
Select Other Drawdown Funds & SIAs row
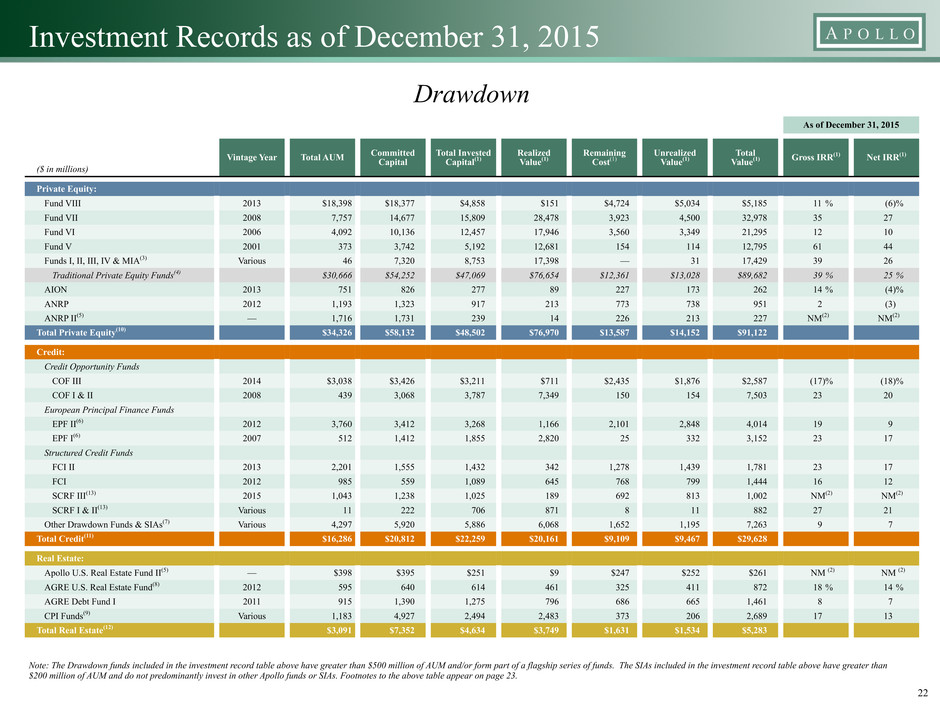click(471, 525)
